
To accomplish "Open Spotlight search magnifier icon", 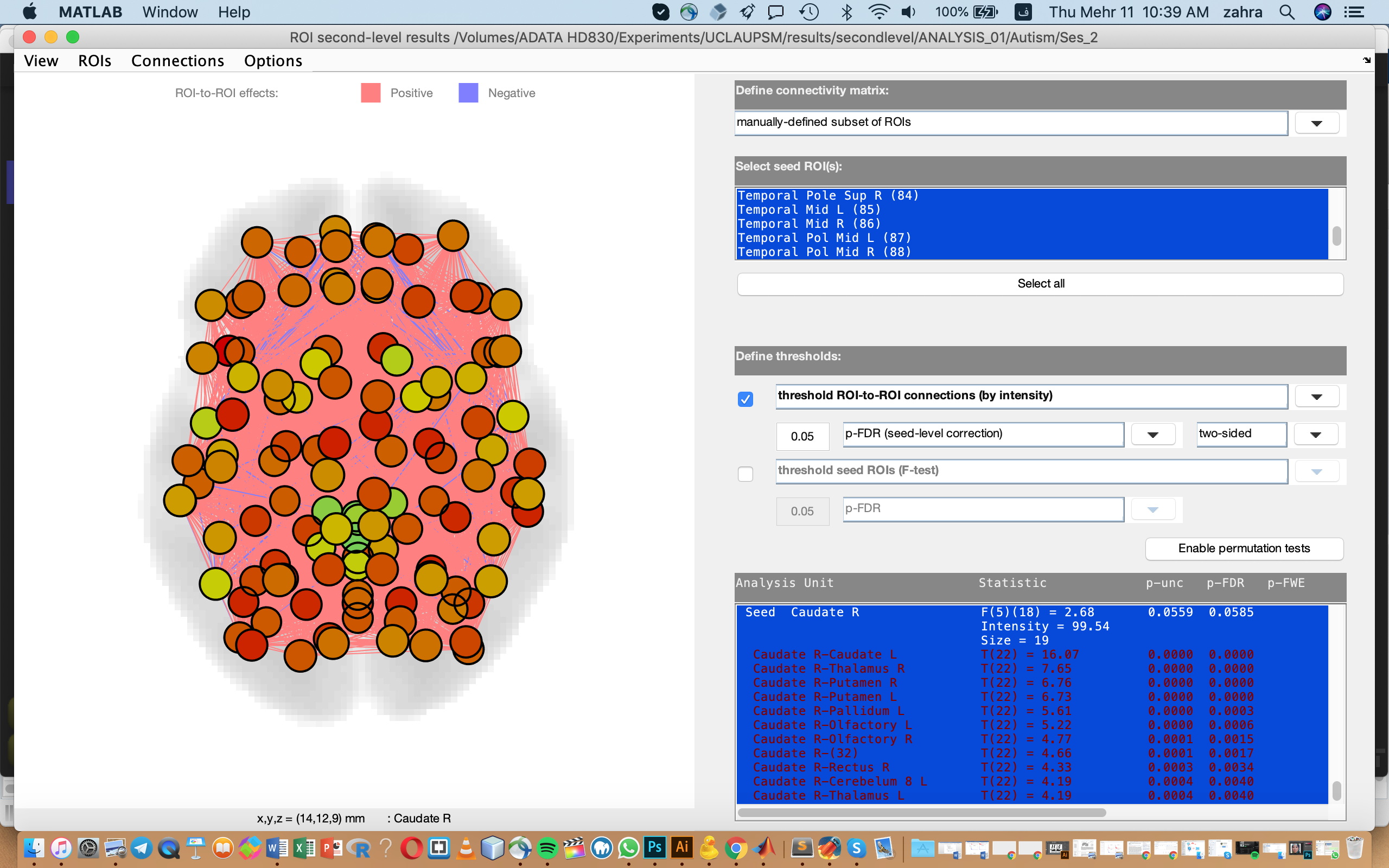I will pos(1286,12).
